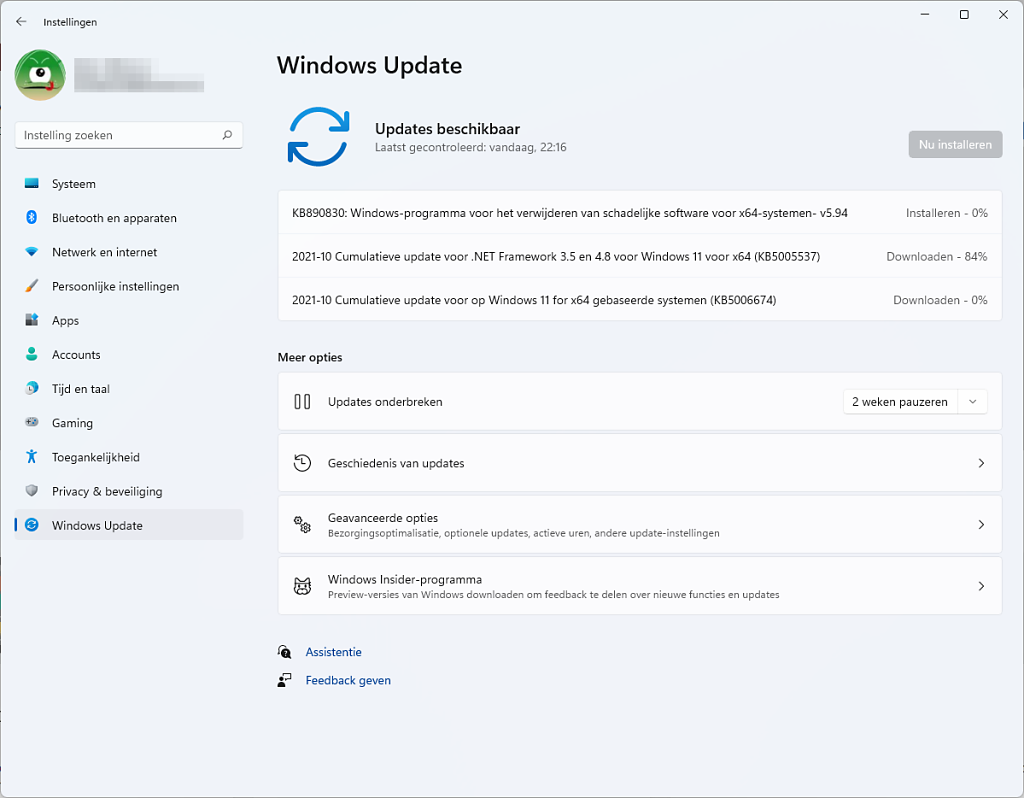
Task: Open the Assistentie link
Action: tap(333, 652)
